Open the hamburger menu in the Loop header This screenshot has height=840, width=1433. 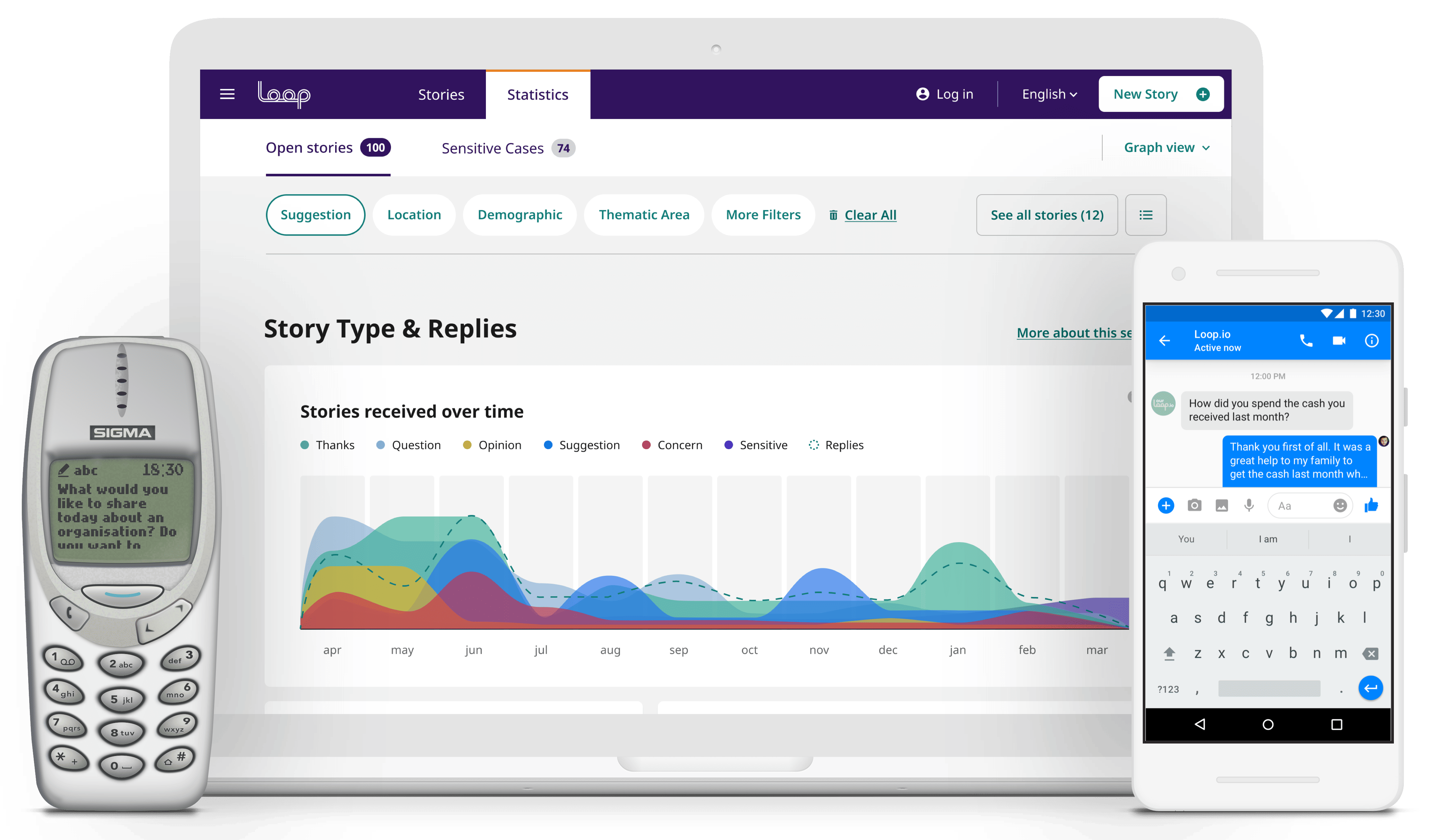pos(227,94)
